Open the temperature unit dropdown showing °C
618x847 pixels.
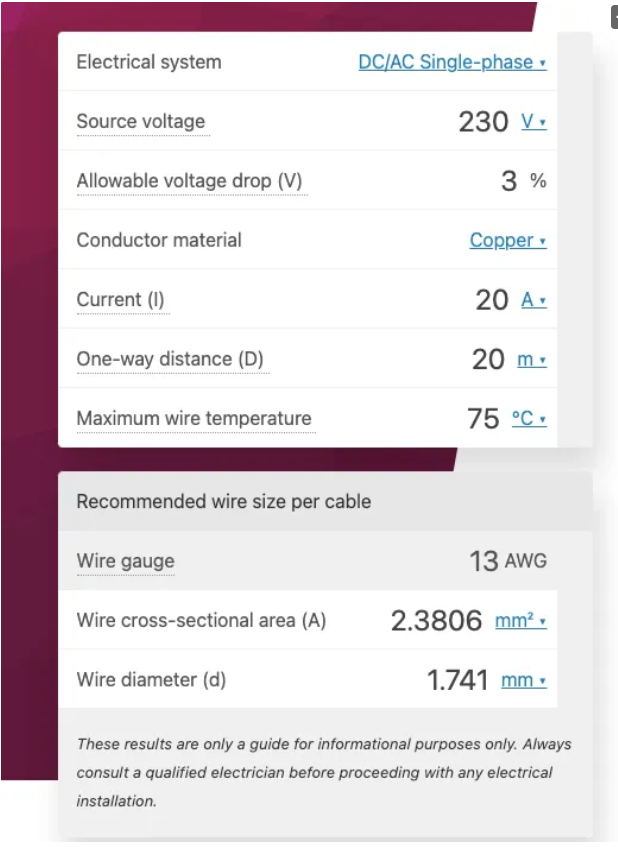529,420
